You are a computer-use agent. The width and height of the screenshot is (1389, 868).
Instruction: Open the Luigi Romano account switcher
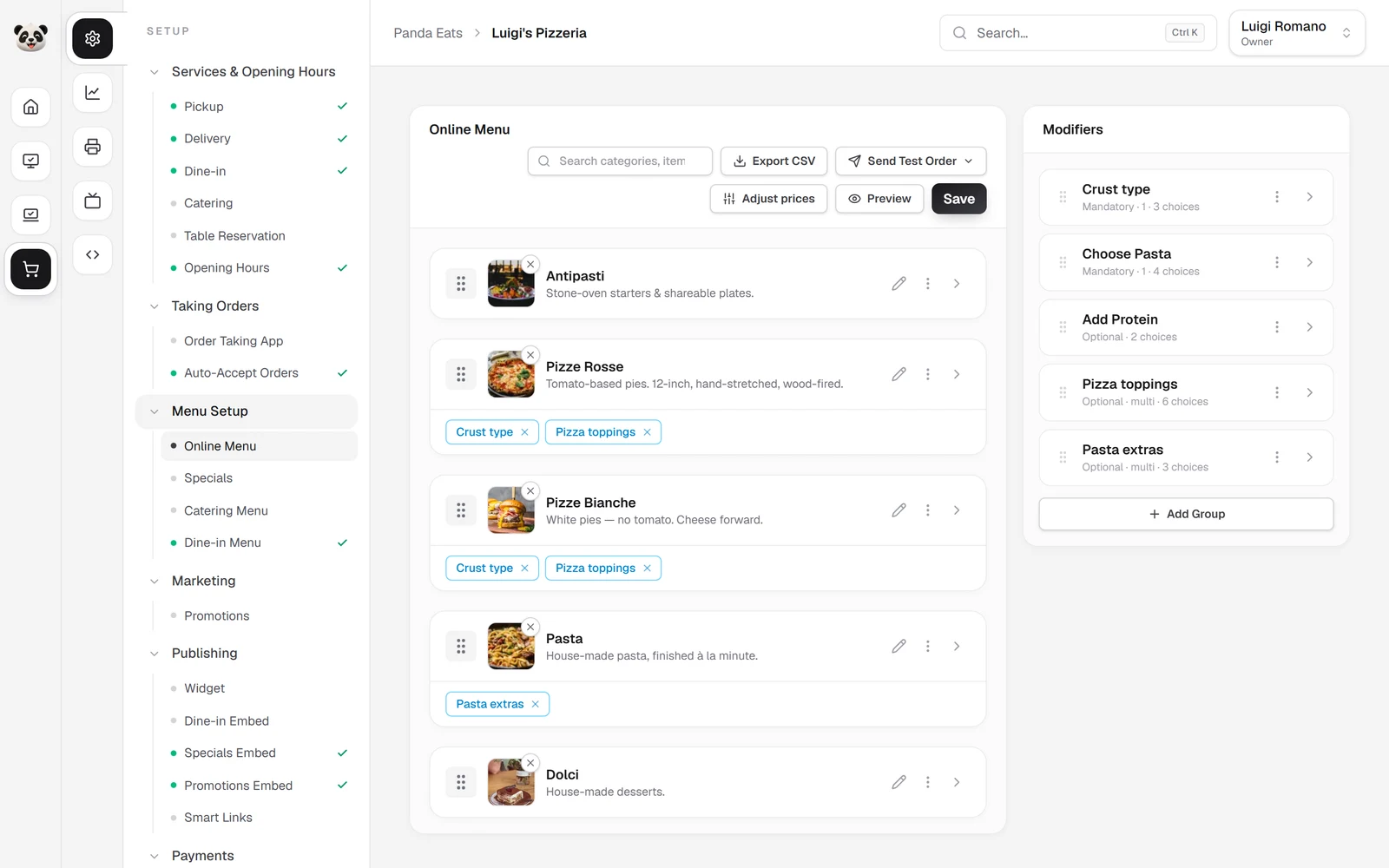point(1296,33)
